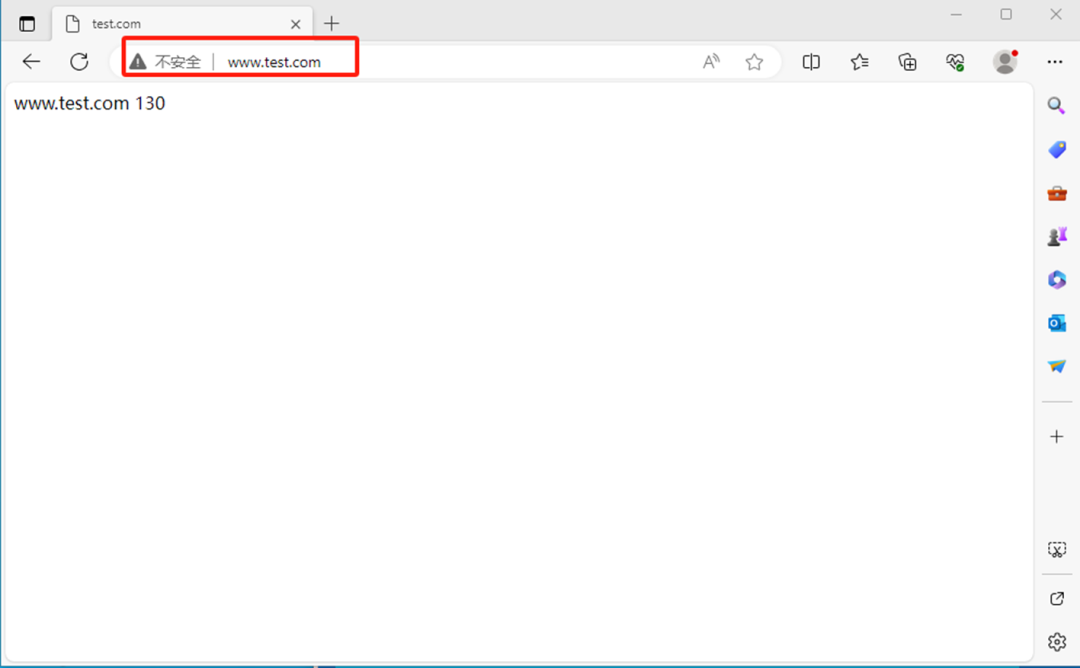The width and height of the screenshot is (1080, 668).
Task: Add this page to favorites
Action: pos(754,62)
